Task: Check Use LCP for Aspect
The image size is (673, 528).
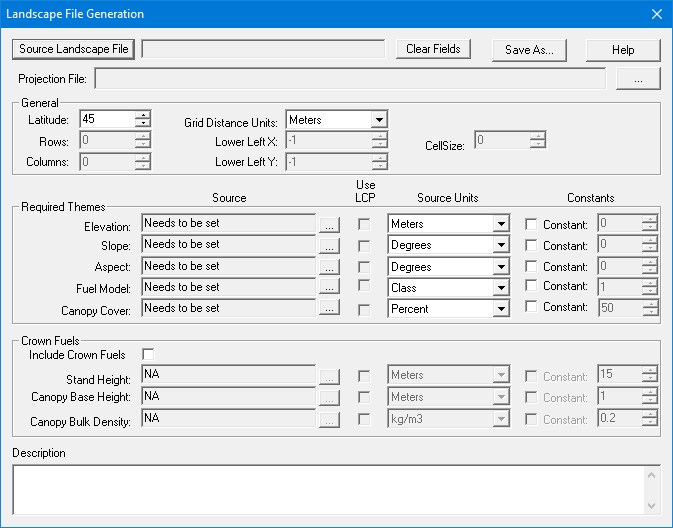Action: click(x=364, y=267)
